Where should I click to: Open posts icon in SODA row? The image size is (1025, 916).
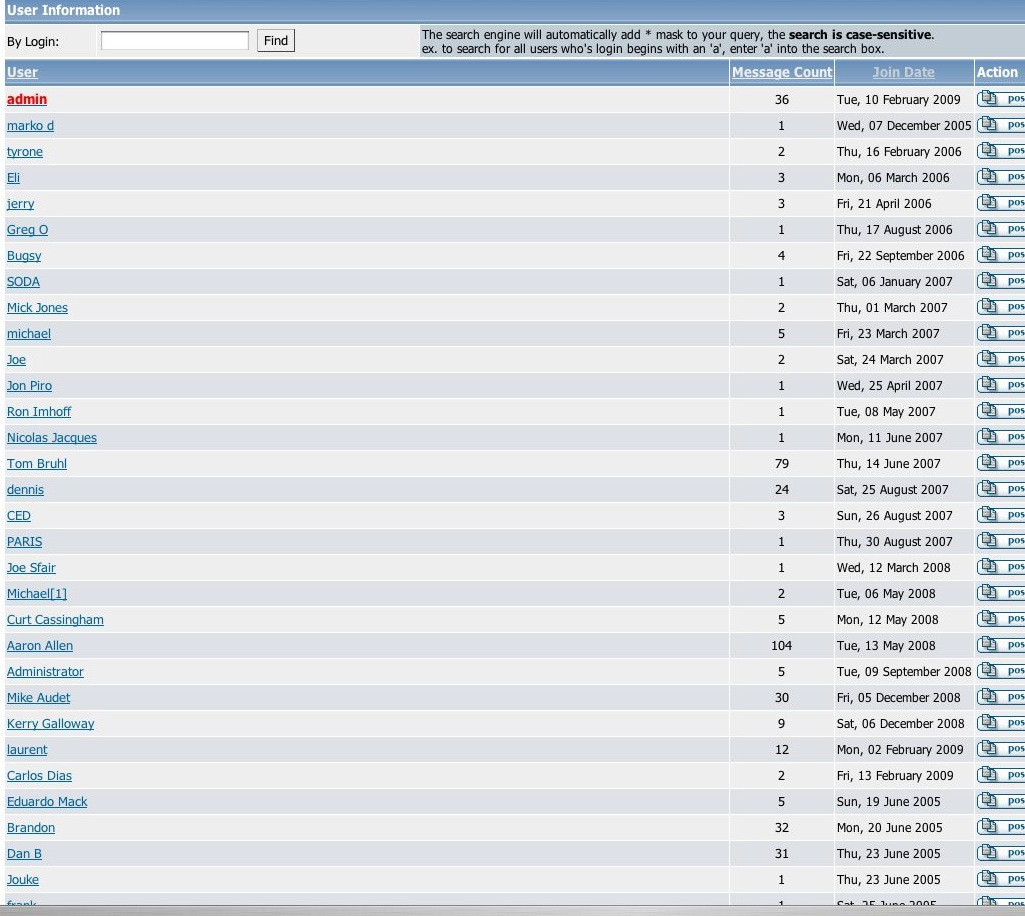(1001, 281)
